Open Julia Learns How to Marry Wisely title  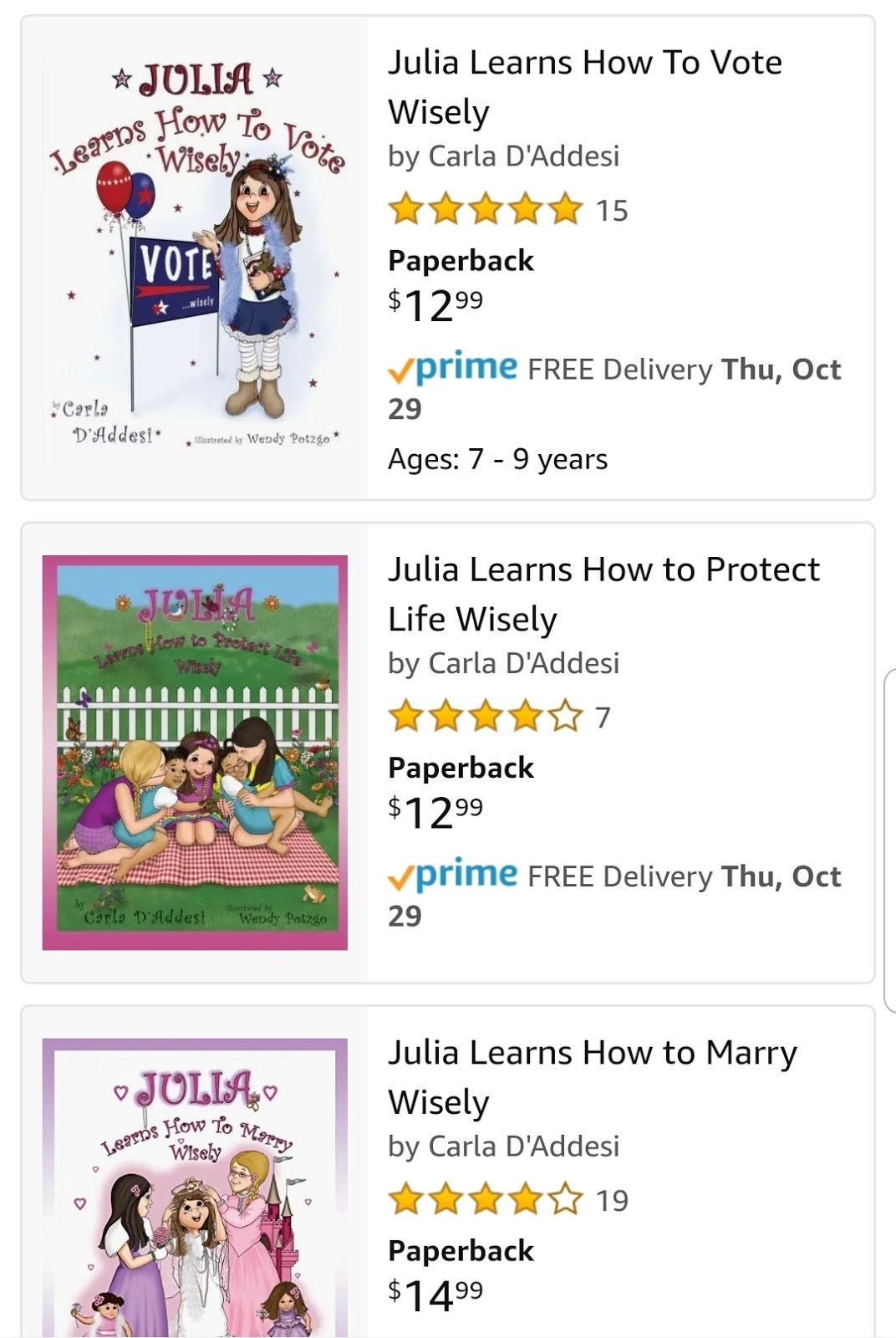pyautogui.click(x=593, y=1077)
